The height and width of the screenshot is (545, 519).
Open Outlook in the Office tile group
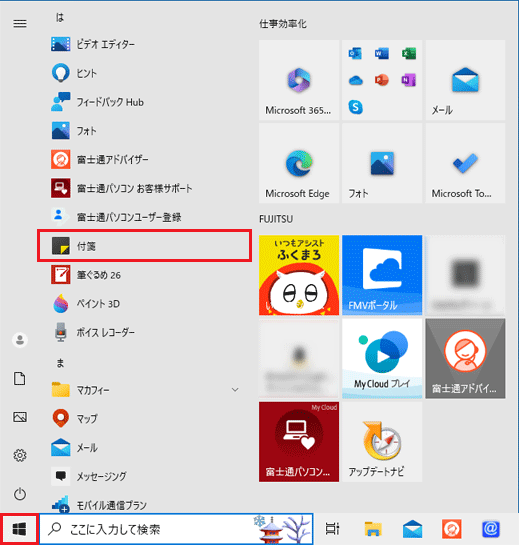[355, 54]
